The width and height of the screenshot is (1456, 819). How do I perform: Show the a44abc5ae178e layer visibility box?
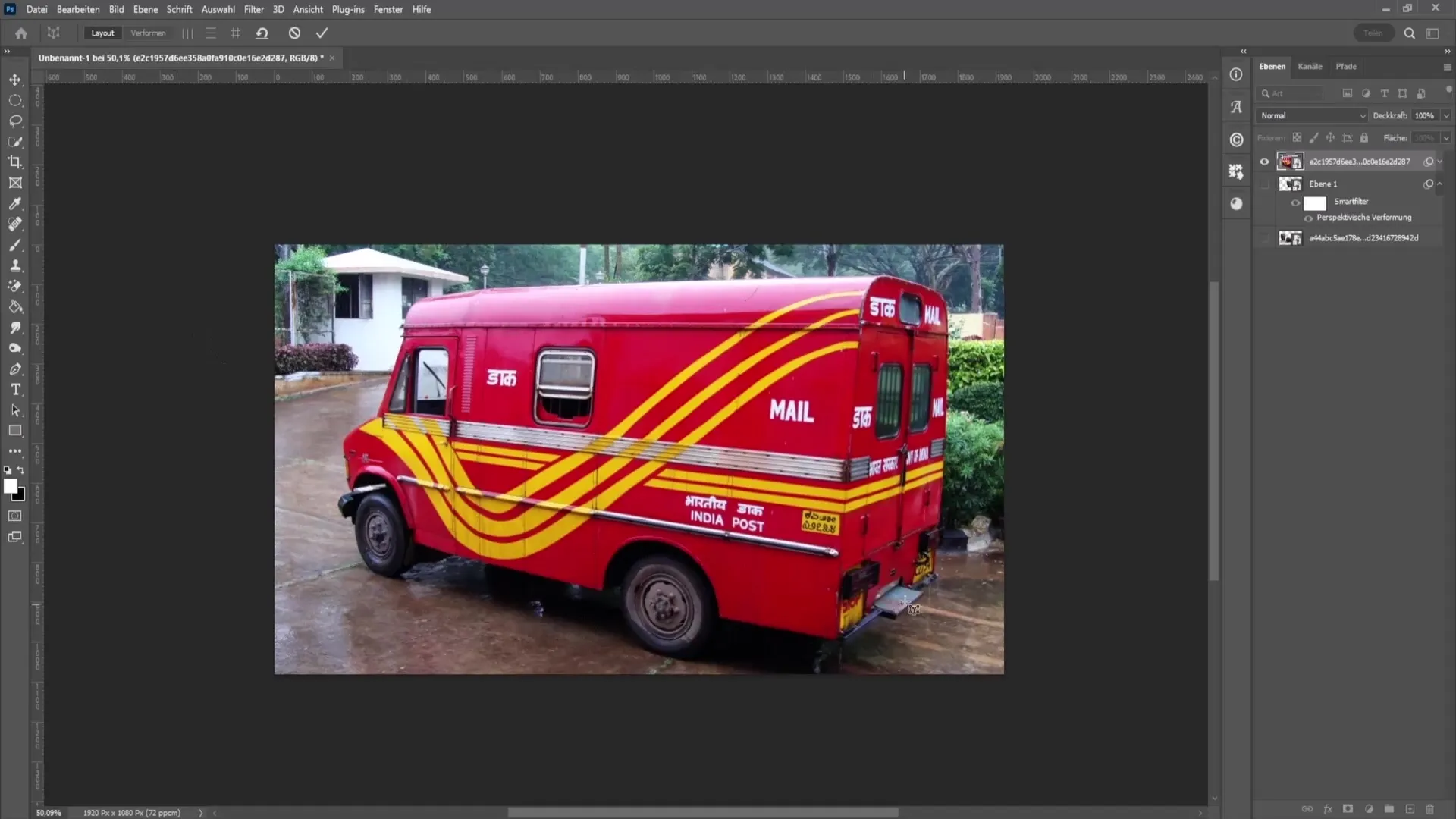[x=1264, y=238]
